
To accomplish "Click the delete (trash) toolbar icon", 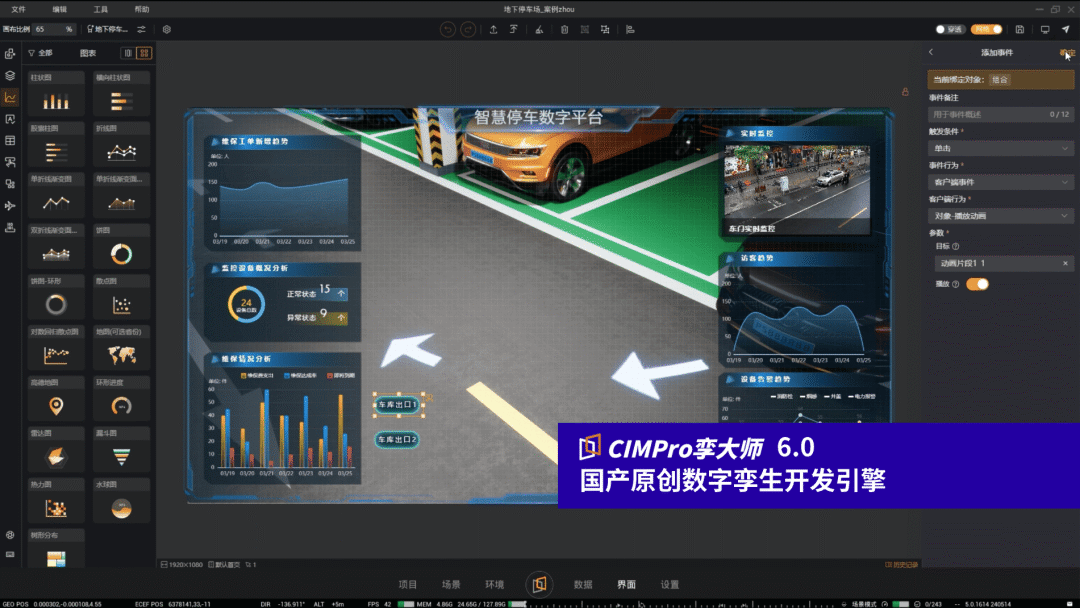I will (x=564, y=30).
